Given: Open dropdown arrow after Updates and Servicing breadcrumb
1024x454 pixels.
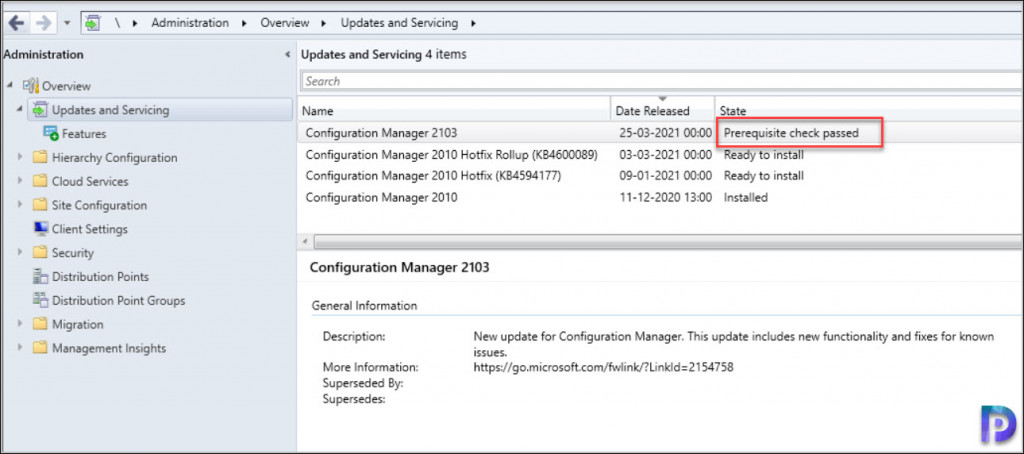Looking at the screenshot, I should (x=473, y=24).
